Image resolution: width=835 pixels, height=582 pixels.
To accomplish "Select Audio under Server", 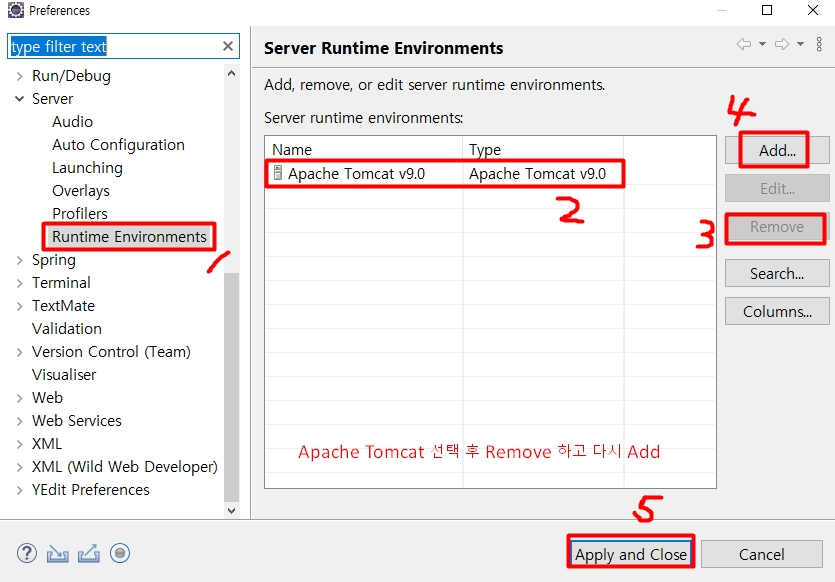I will point(72,122).
